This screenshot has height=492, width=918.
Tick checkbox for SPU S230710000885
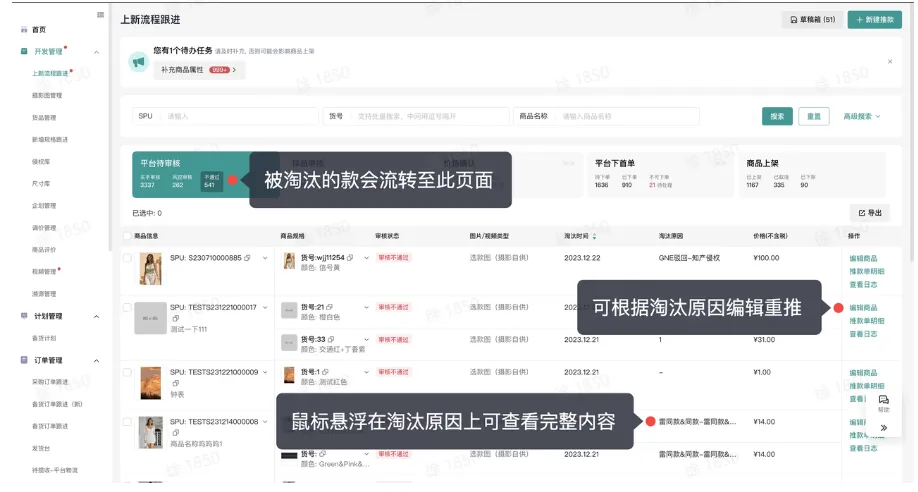(127, 258)
